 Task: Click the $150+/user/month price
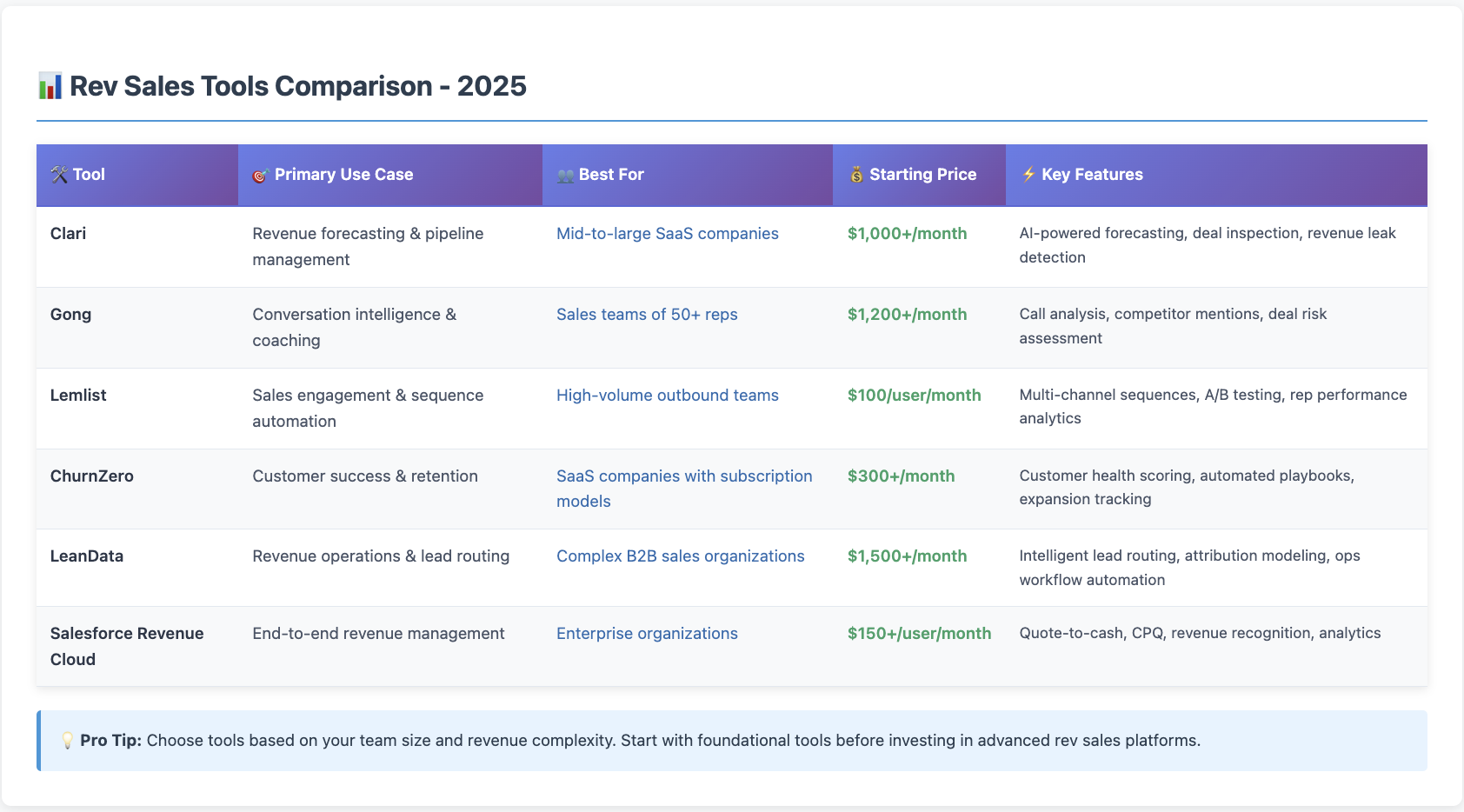pyautogui.click(x=919, y=634)
